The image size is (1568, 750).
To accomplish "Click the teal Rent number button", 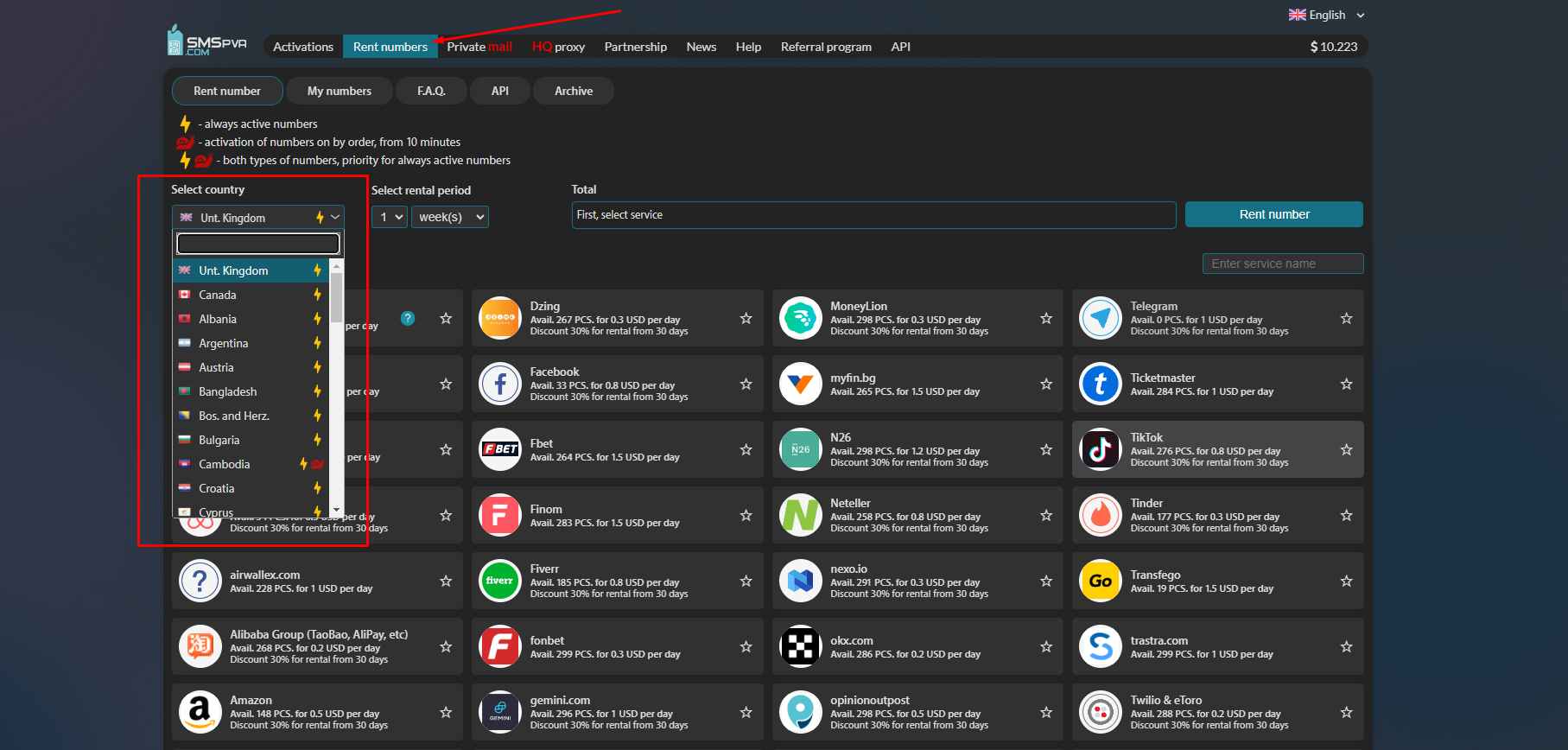I will click(1274, 214).
